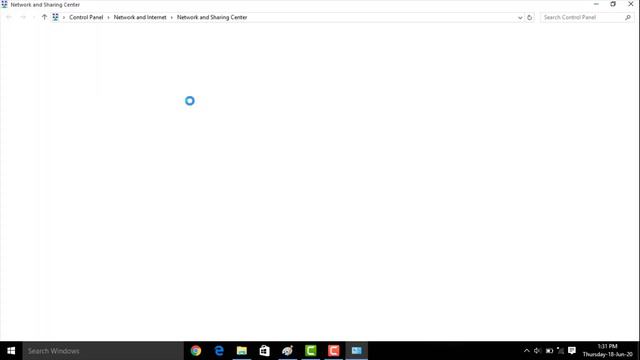Open recent locations dropdown beside Forward arrow
The height and width of the screenshot is (360, 640).
pyautogui.click(x=34, y=18)
